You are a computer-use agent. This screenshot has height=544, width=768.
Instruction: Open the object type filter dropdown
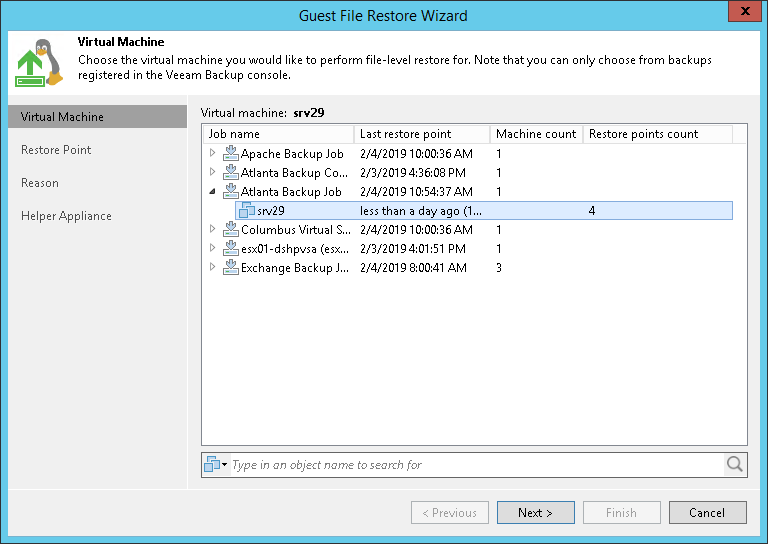(x=216, y=464)
